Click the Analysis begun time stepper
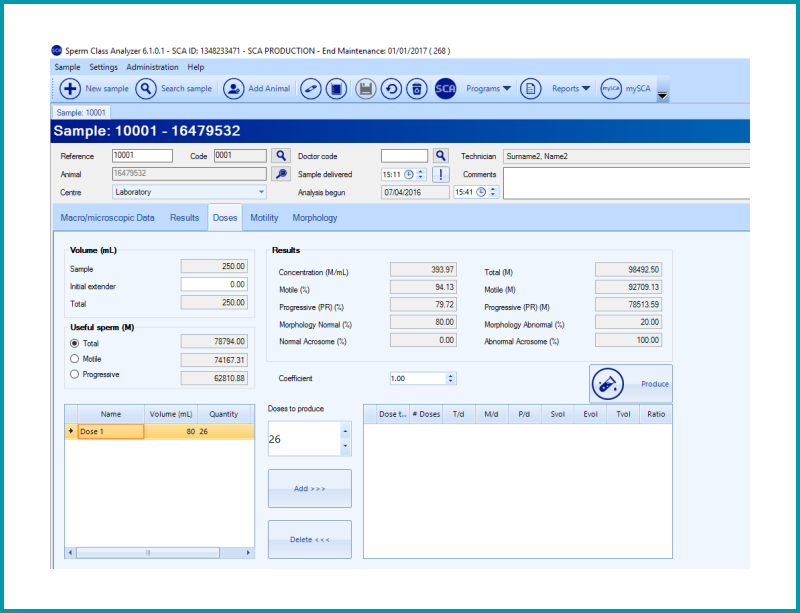Screen dimensions: 800x613 tap(493, 192)
